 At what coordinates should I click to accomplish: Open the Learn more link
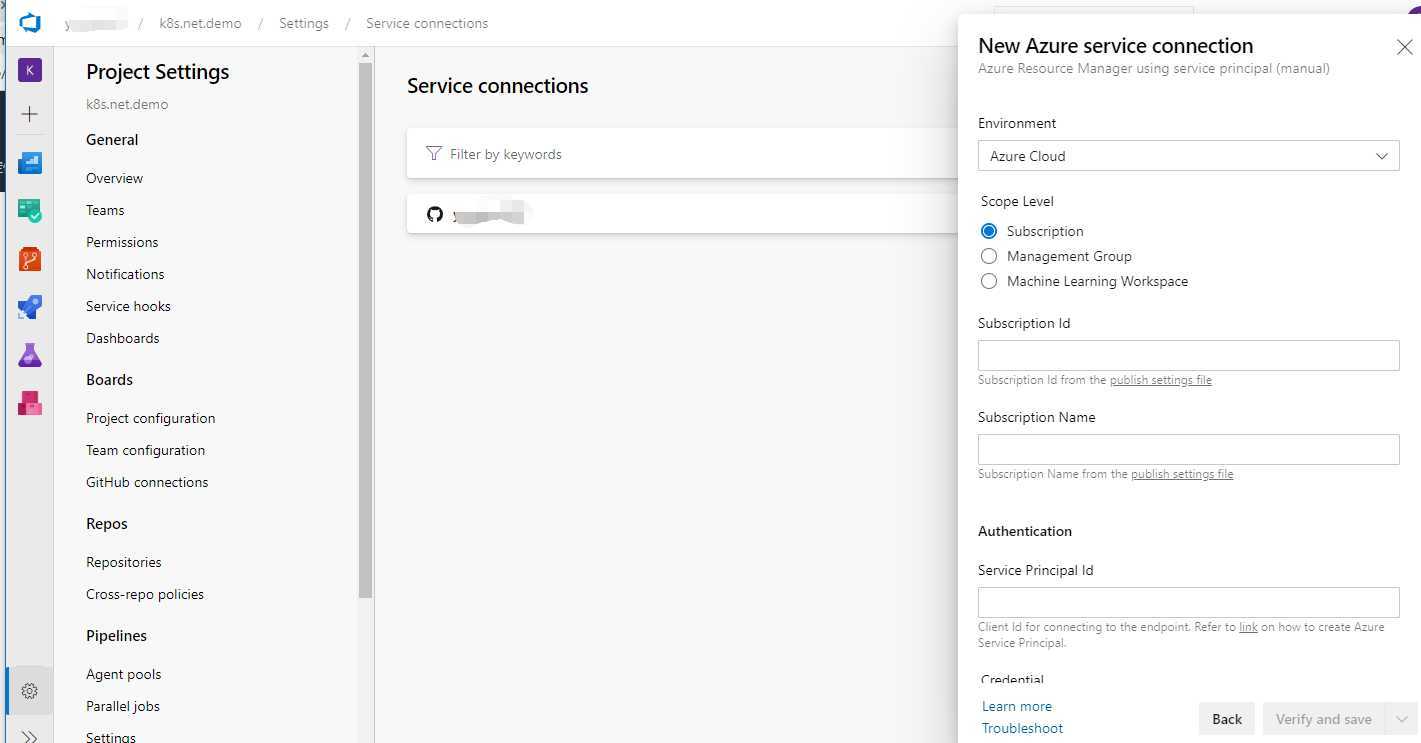[1017, 706]
